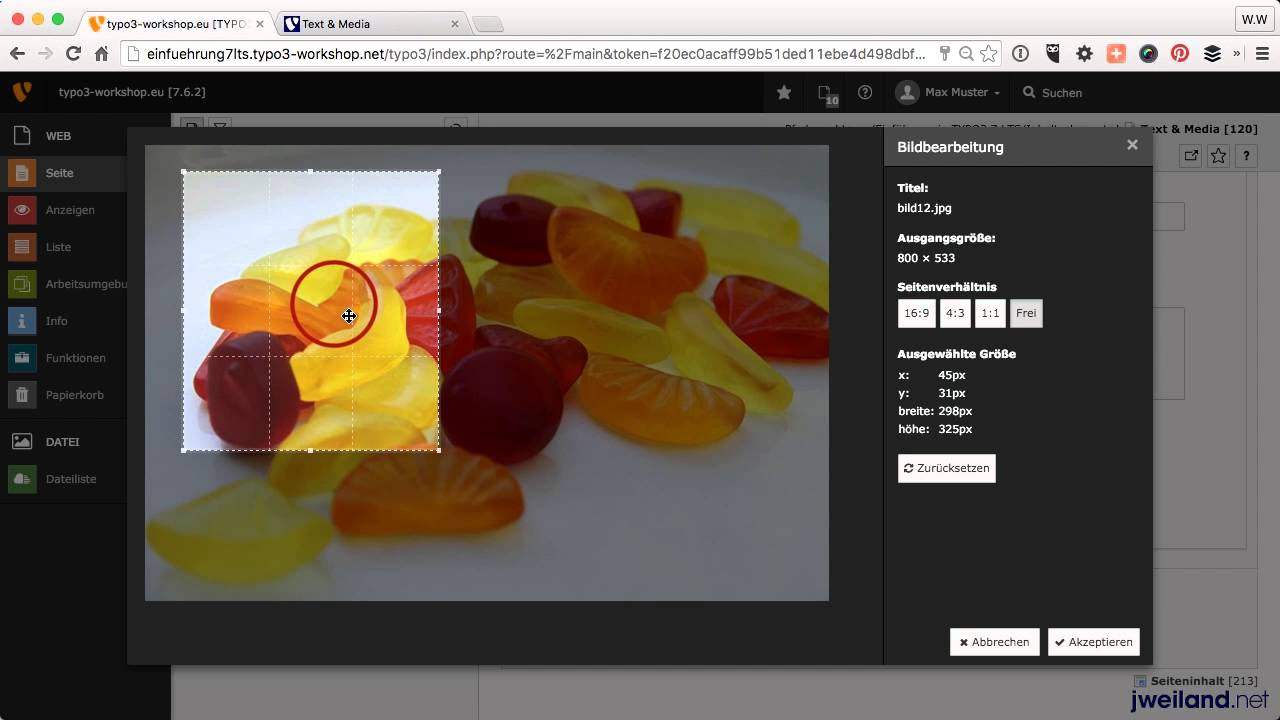Close the Bildbearbeitung dialog

[x=1132, y=145]
